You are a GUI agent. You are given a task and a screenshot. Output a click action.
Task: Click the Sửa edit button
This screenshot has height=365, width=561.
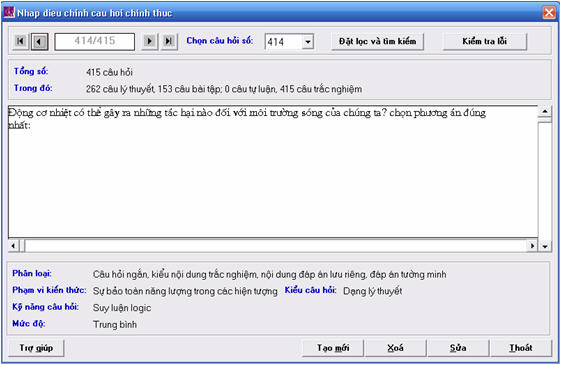coord(458,348)
